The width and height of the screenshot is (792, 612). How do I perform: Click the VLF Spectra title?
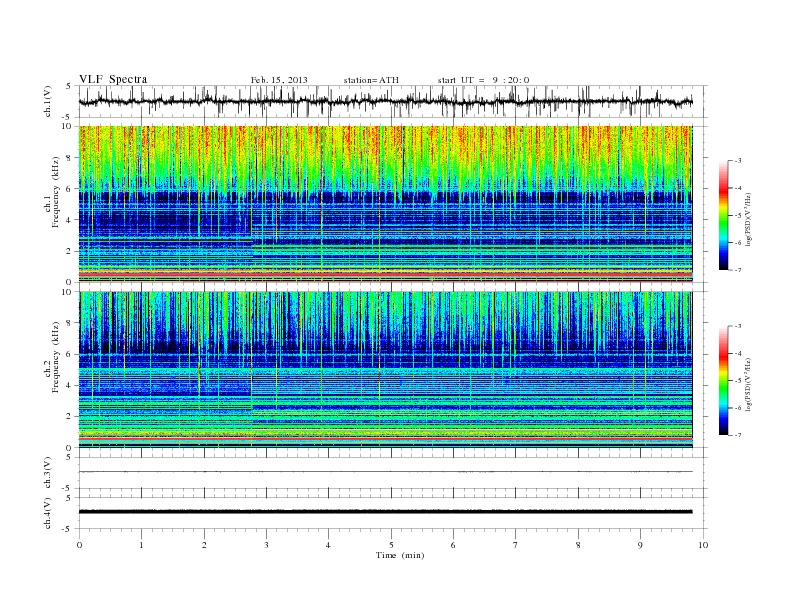[x=113, y=79]
